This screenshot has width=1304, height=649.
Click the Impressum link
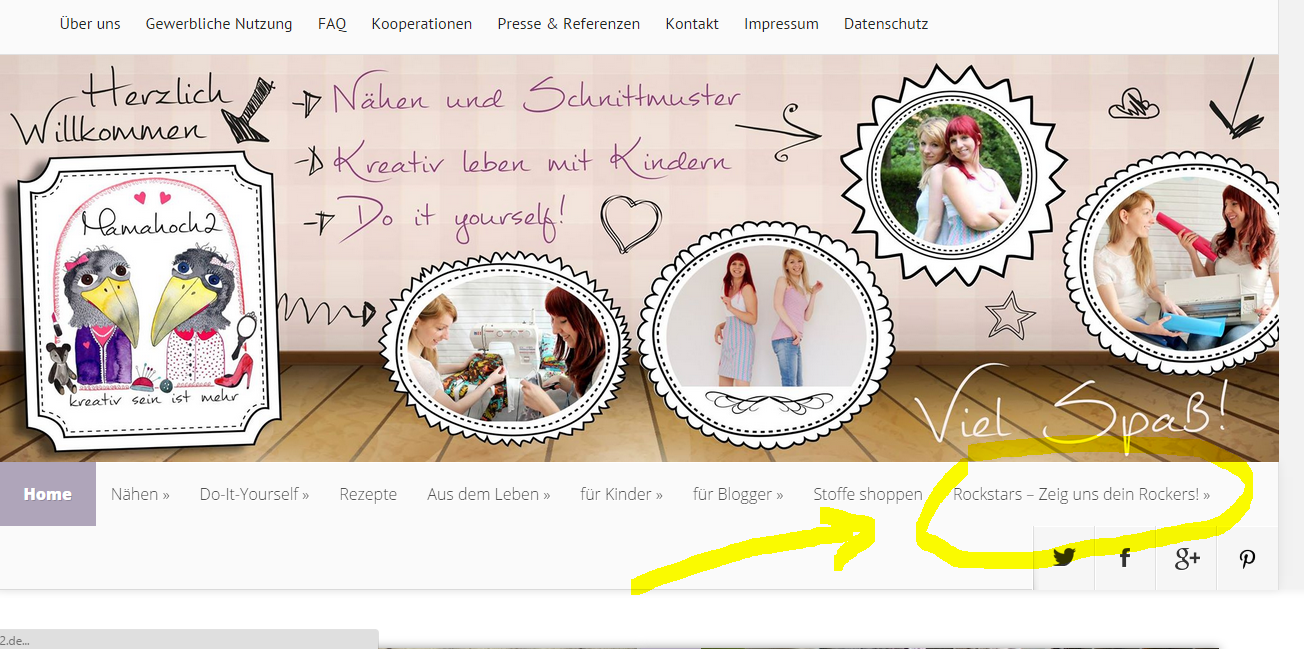point(781,24)
